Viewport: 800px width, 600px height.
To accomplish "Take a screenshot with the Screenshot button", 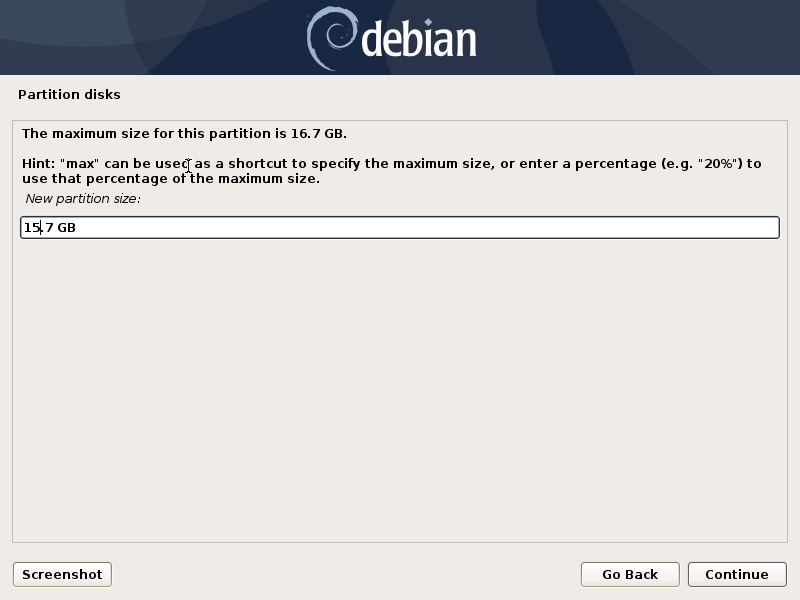I will point(62,574).
